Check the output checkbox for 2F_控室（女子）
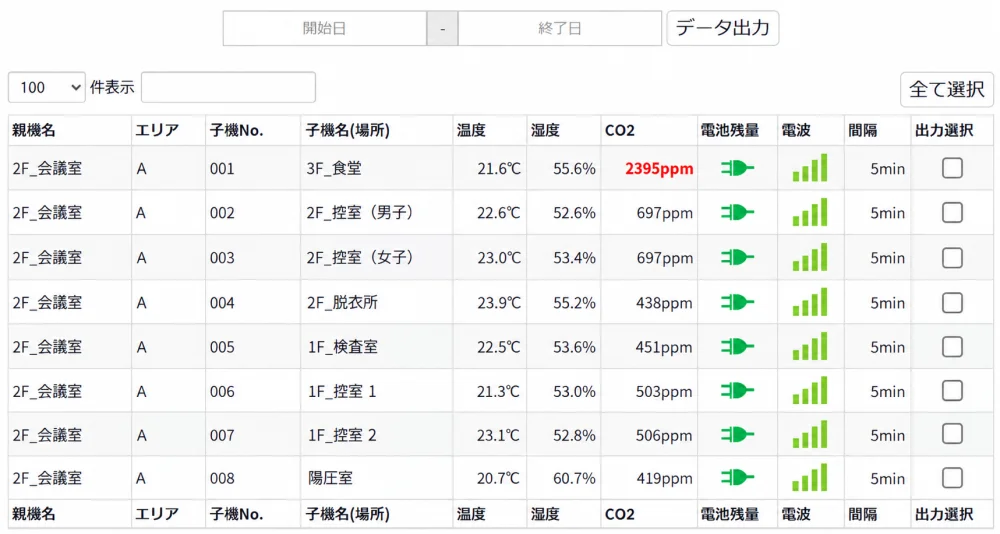Screen dimensions: 1000x534 (x=952, y=258)
